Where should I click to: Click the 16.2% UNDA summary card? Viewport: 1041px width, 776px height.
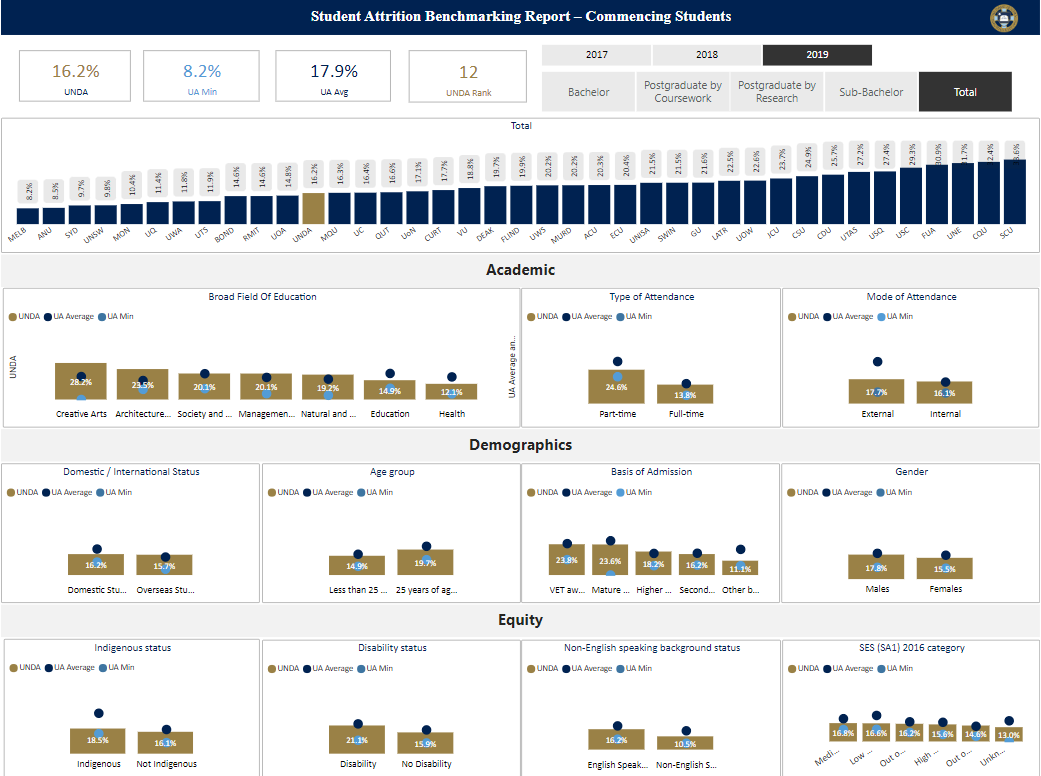click(75, 76)
